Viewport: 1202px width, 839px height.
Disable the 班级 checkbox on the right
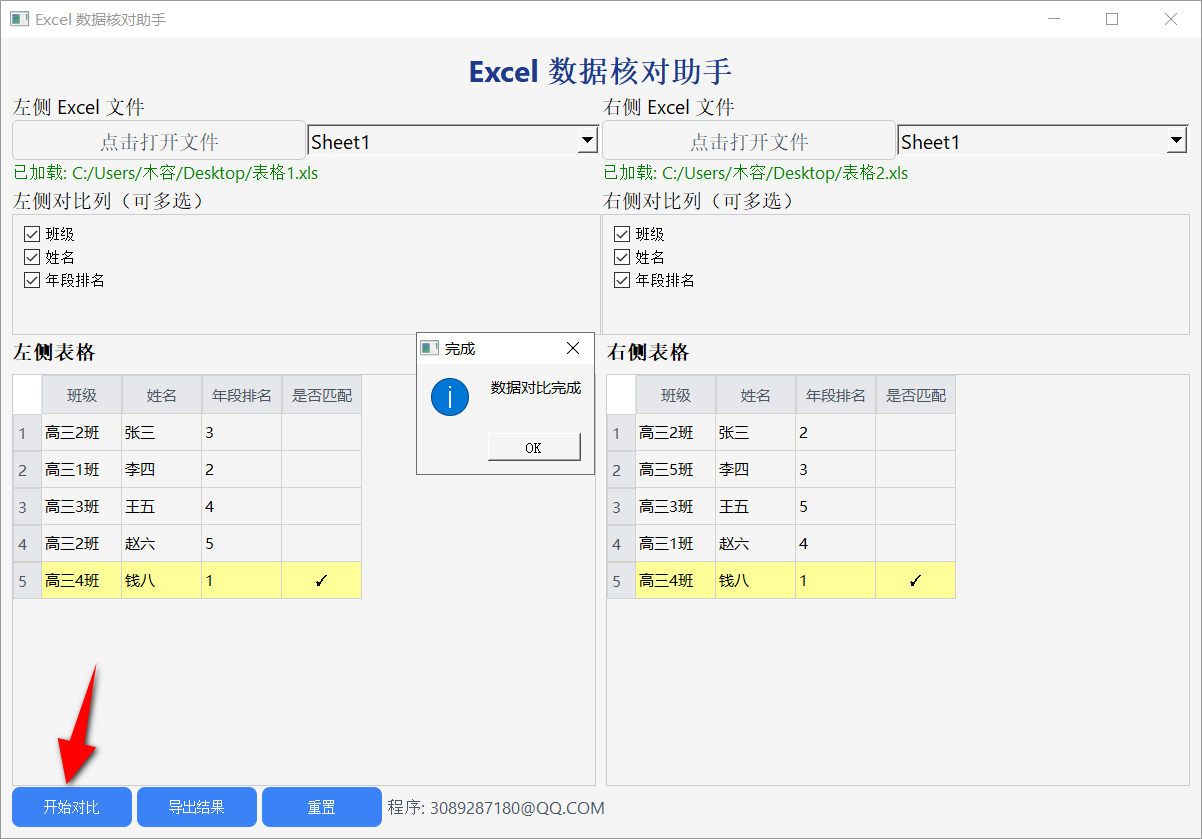pyautogui.click(x=621, y=233)
